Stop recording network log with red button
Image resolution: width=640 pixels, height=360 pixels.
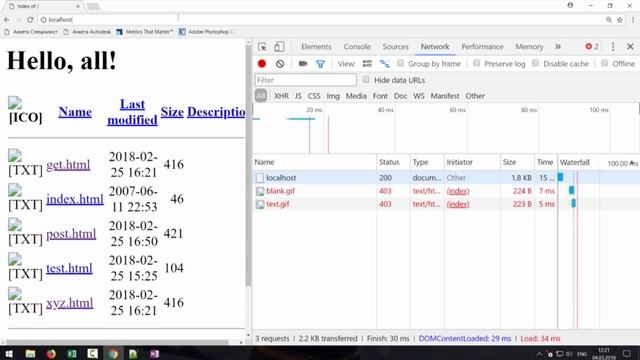click(262, 64)
